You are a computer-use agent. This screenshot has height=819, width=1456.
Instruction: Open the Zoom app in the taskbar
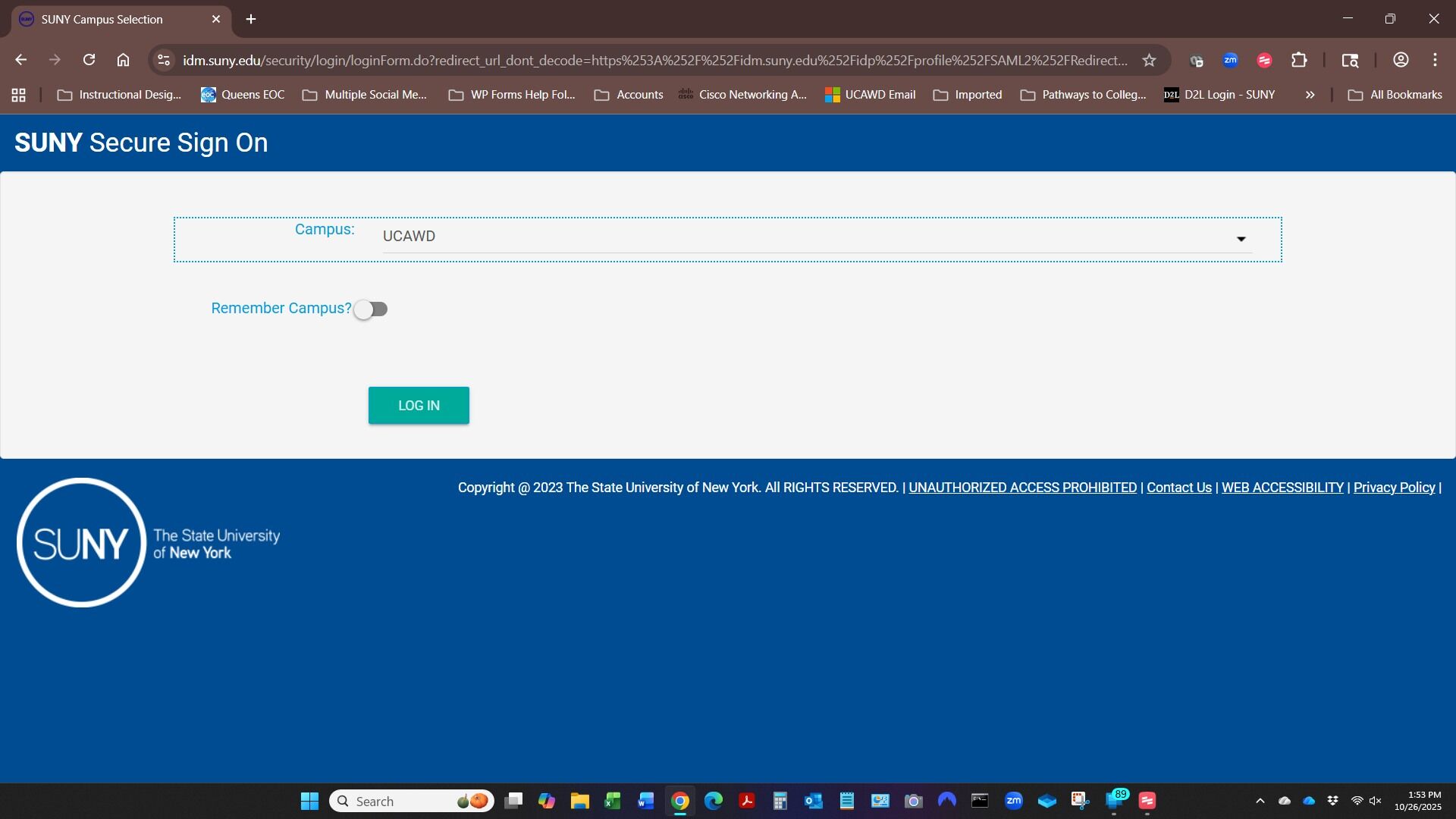(1014, 801)
